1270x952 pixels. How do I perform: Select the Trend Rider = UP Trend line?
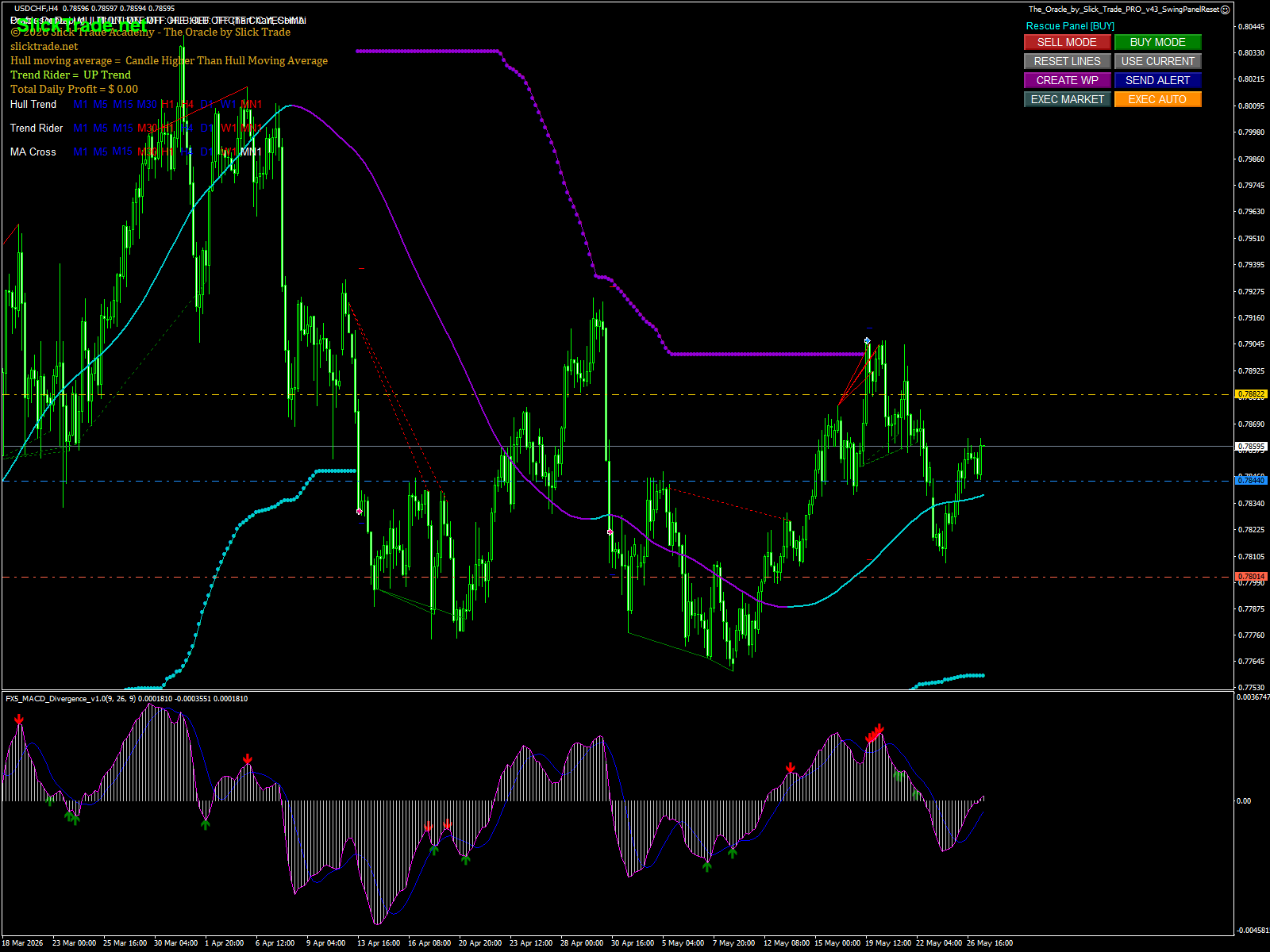pyautogui.click(x=71, y=75)
